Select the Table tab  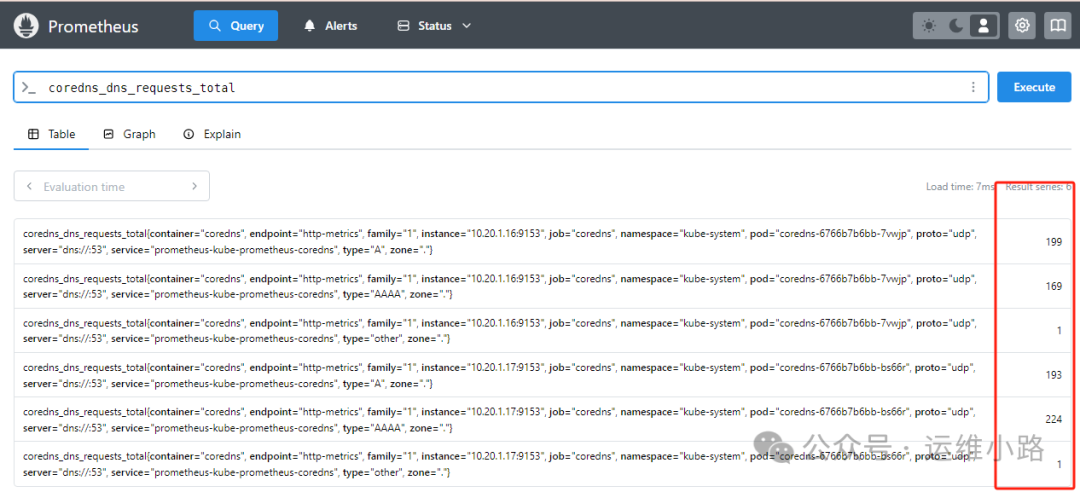(x=52, y=134)
